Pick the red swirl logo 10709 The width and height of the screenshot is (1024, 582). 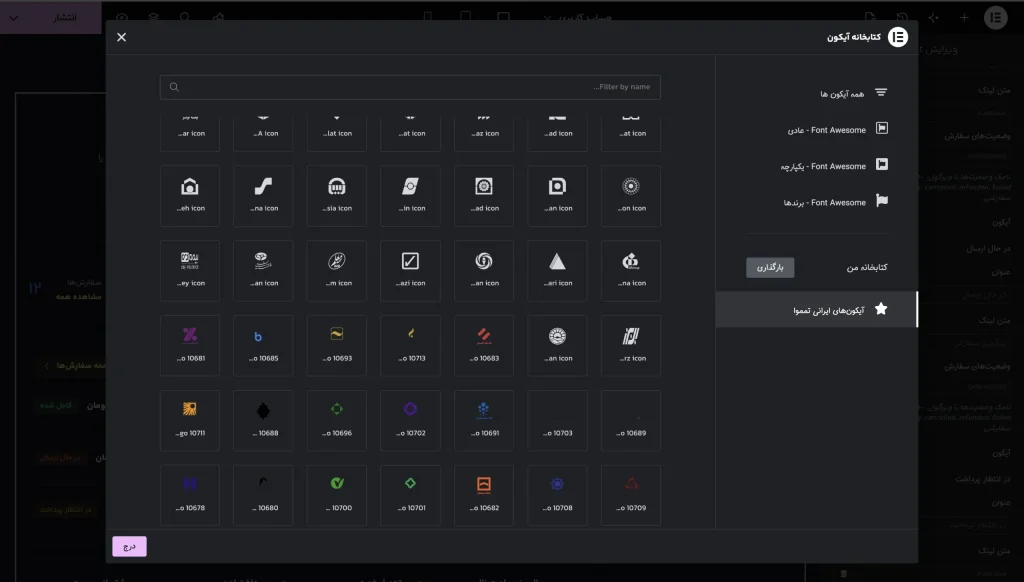coord(631,495)
